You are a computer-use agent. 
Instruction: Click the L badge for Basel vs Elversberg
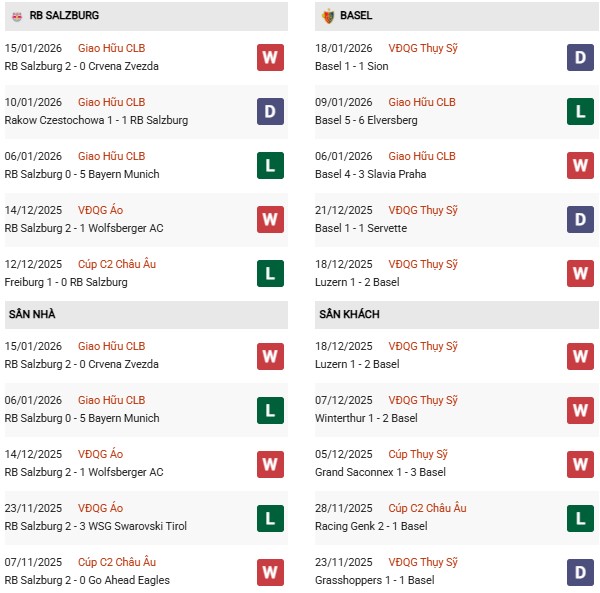click(580, 111)
